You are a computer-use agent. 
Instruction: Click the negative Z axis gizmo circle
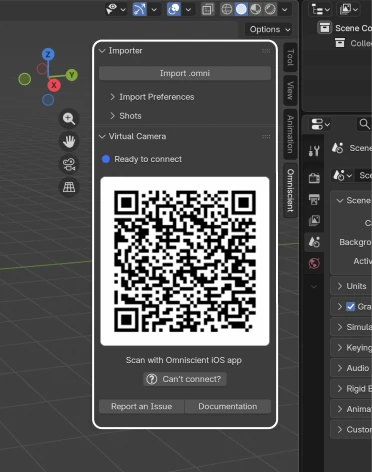pos(48,100)
